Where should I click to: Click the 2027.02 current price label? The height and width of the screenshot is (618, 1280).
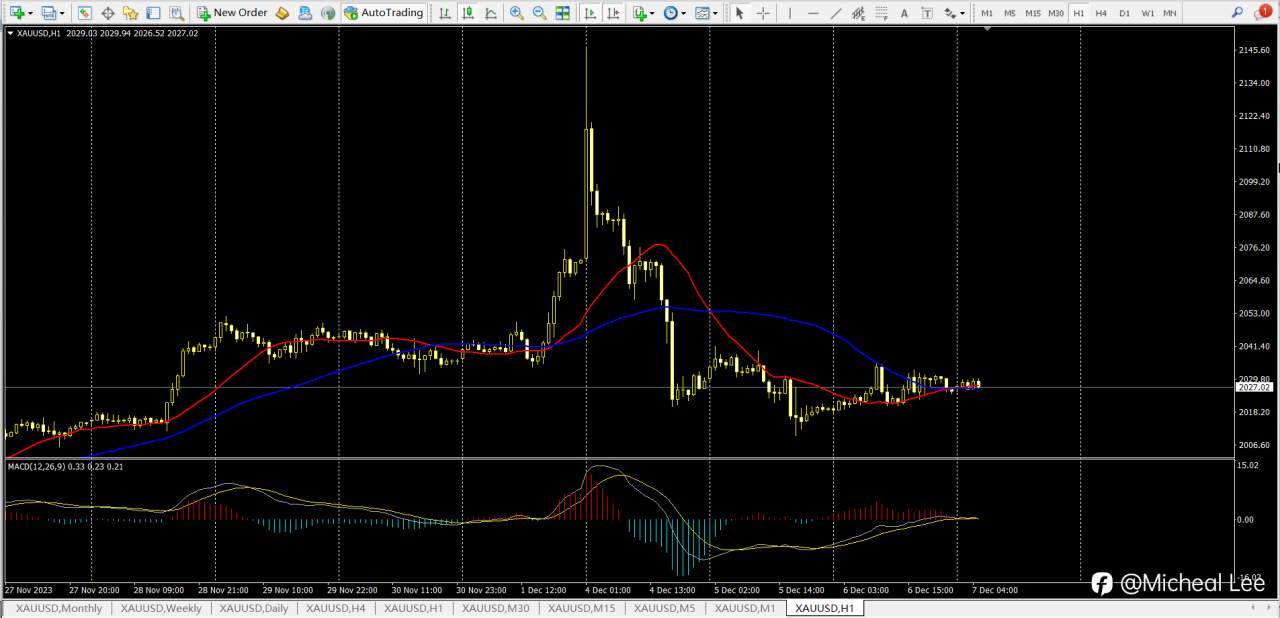point(1253,387)
